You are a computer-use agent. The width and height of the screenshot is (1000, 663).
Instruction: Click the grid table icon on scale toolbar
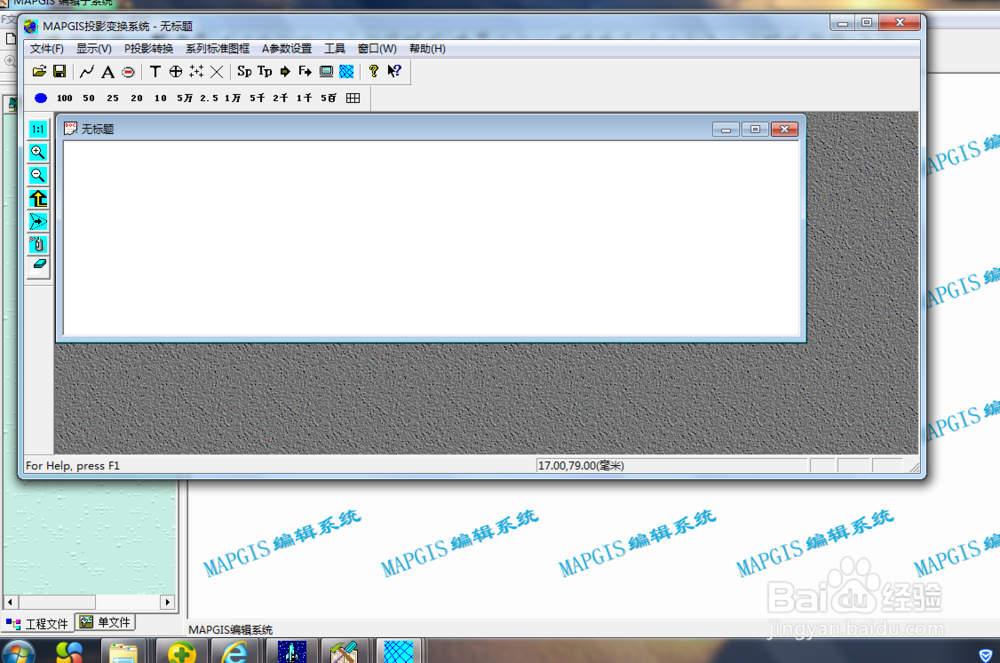pyautogui.click(x=353, y=98)
